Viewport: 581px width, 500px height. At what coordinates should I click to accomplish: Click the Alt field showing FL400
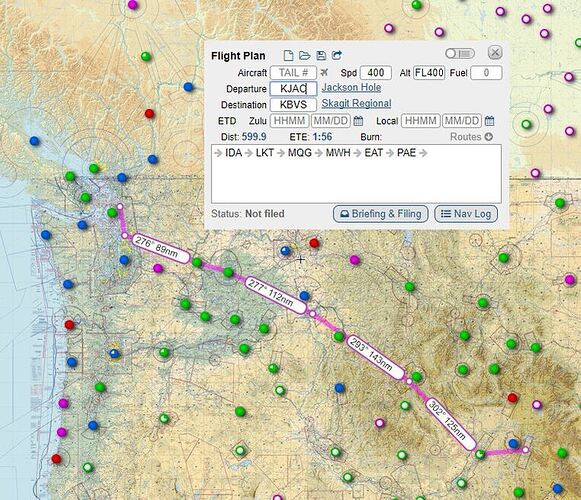(x=429, y=73)
